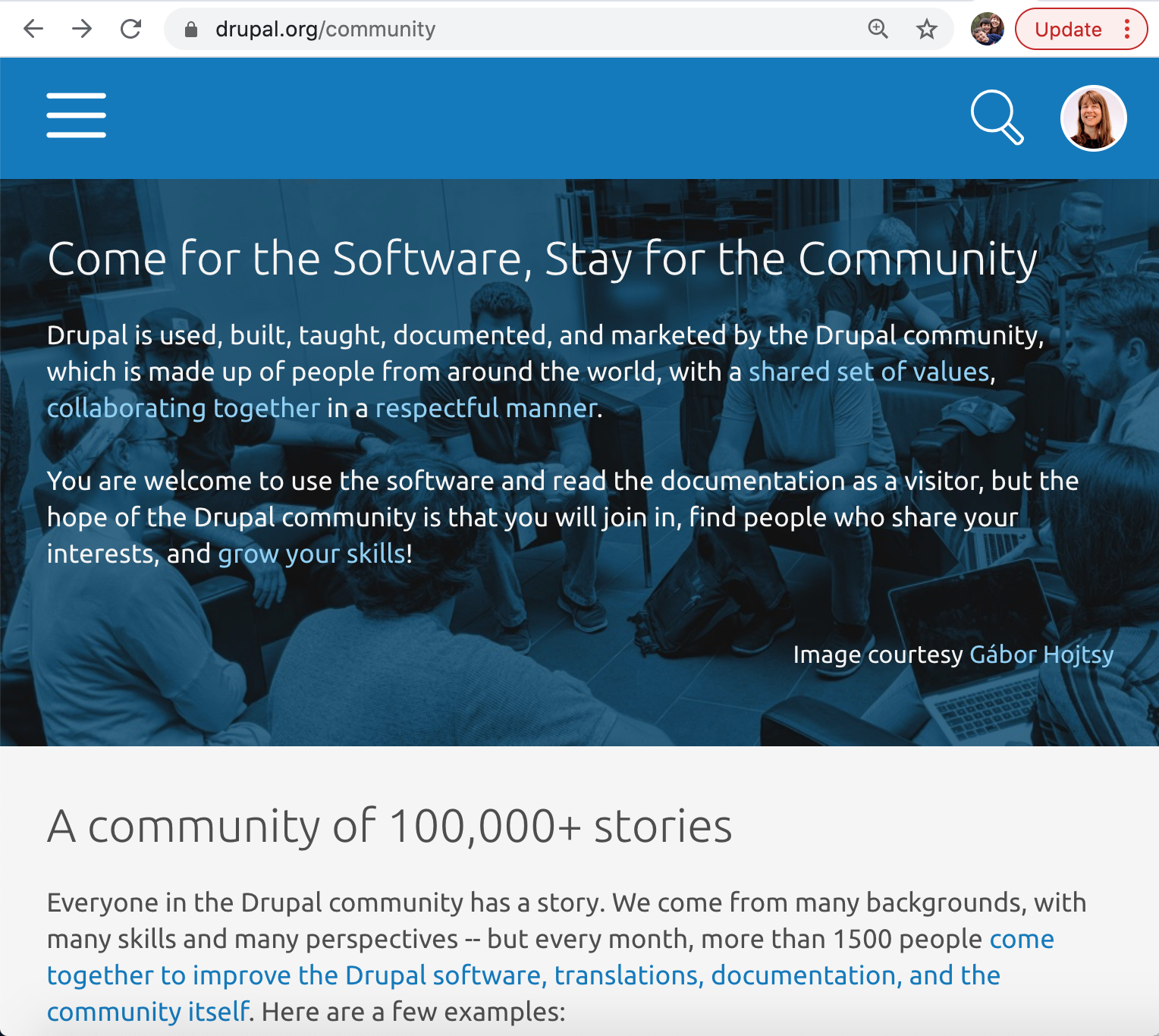Click the Update button in Chrome
This screenshot has height=1036, width=1159.
coord(1068,30)
